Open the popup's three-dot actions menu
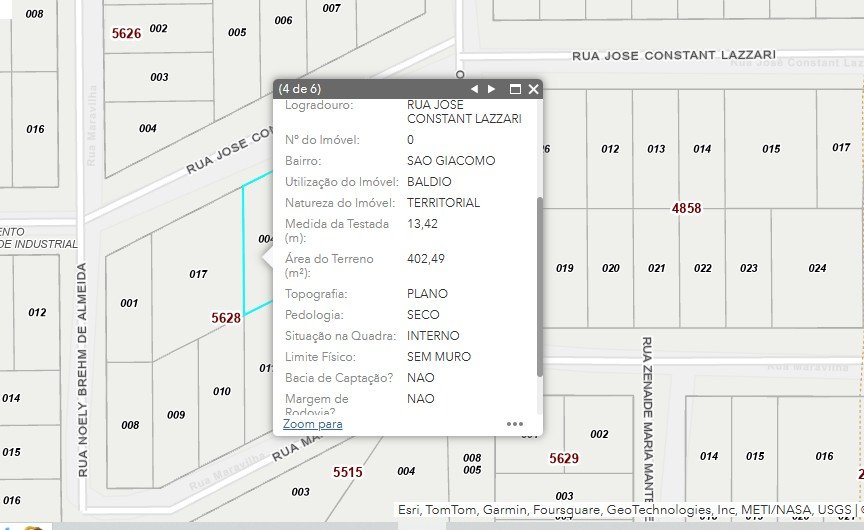 pyautogui.click(x=515, y=424)
